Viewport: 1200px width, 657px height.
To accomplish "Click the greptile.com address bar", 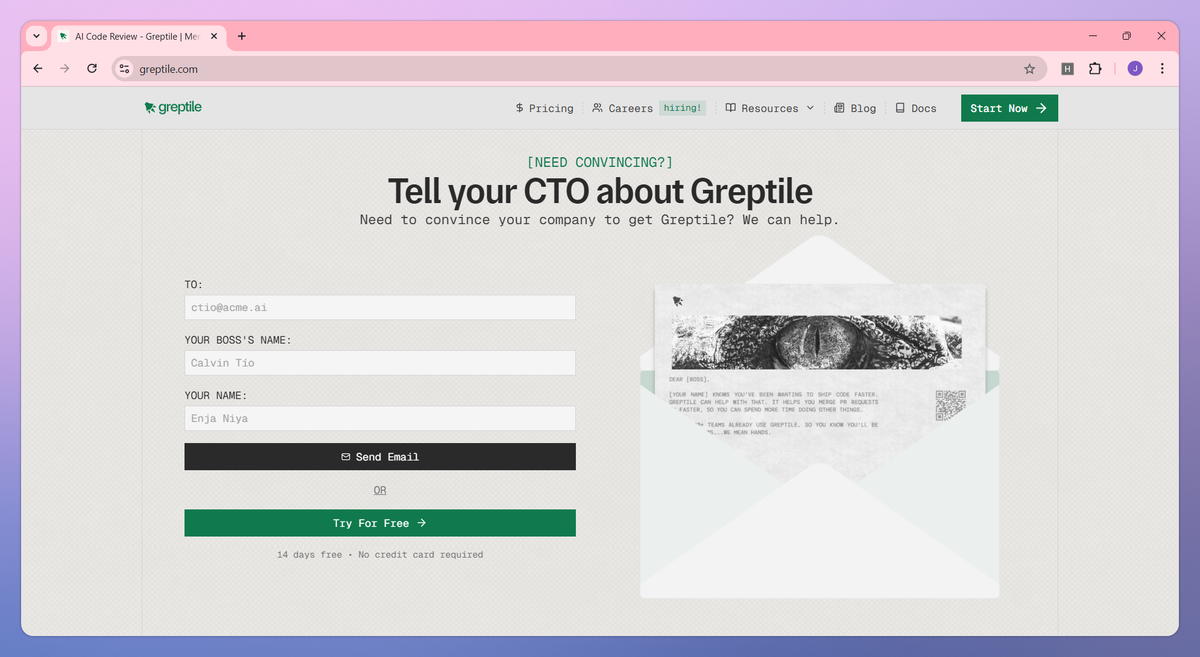I will [x=580, y=69].
